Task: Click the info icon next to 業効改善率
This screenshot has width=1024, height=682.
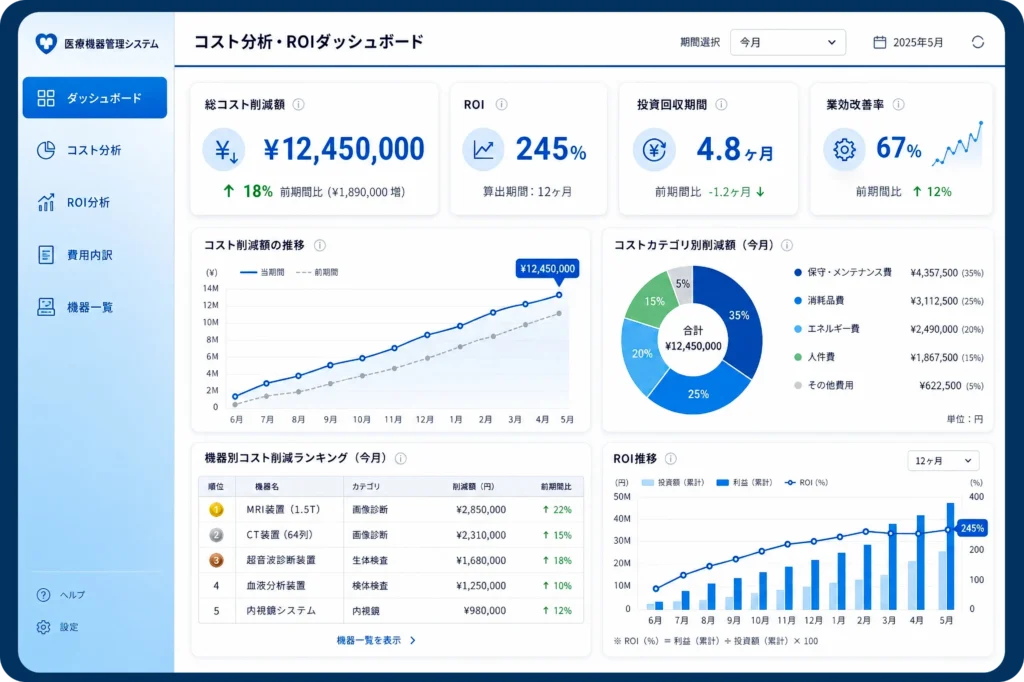Action: [x=899, y=105]
